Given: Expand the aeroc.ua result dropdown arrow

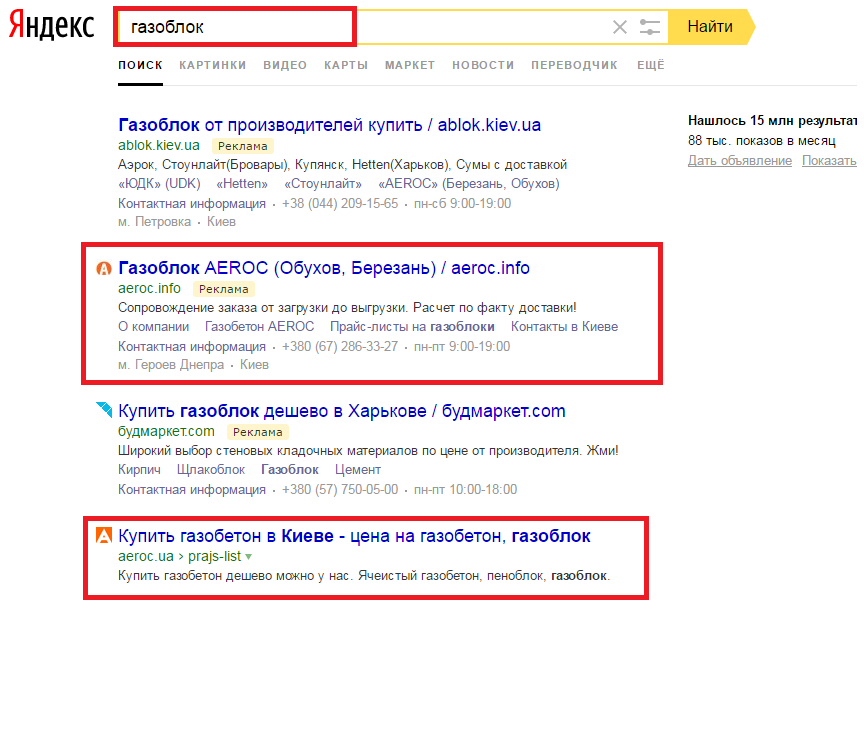Looking at the screenshot, I should tap(249, 556).
